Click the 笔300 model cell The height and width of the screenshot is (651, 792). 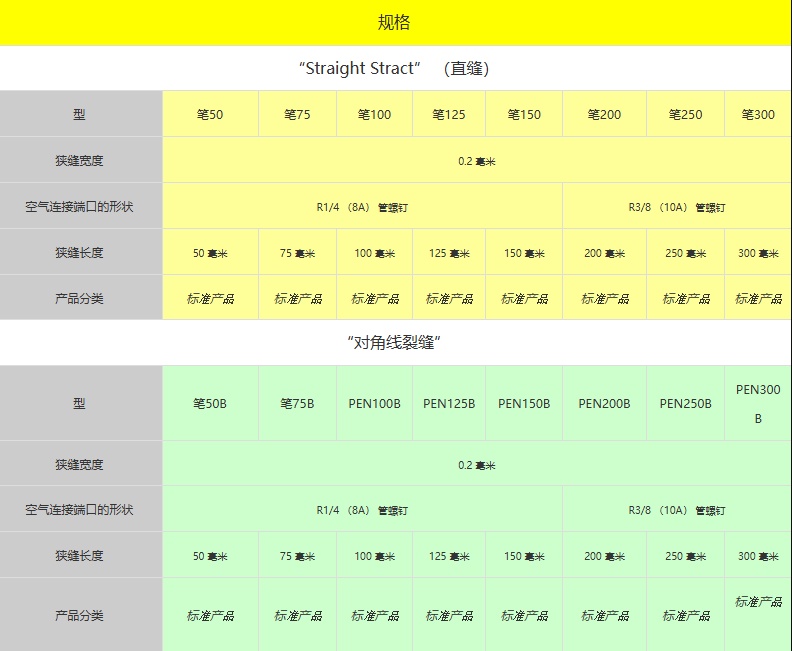[758, 114]
